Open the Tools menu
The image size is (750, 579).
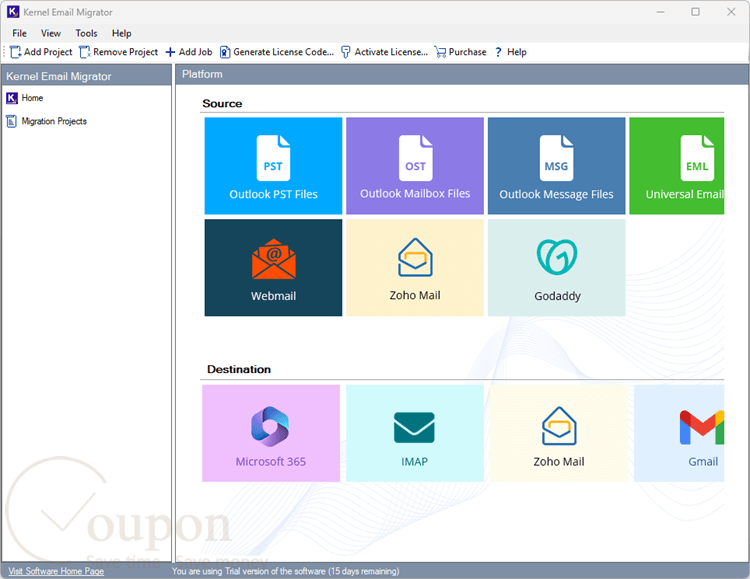click(x=86, y=33)
